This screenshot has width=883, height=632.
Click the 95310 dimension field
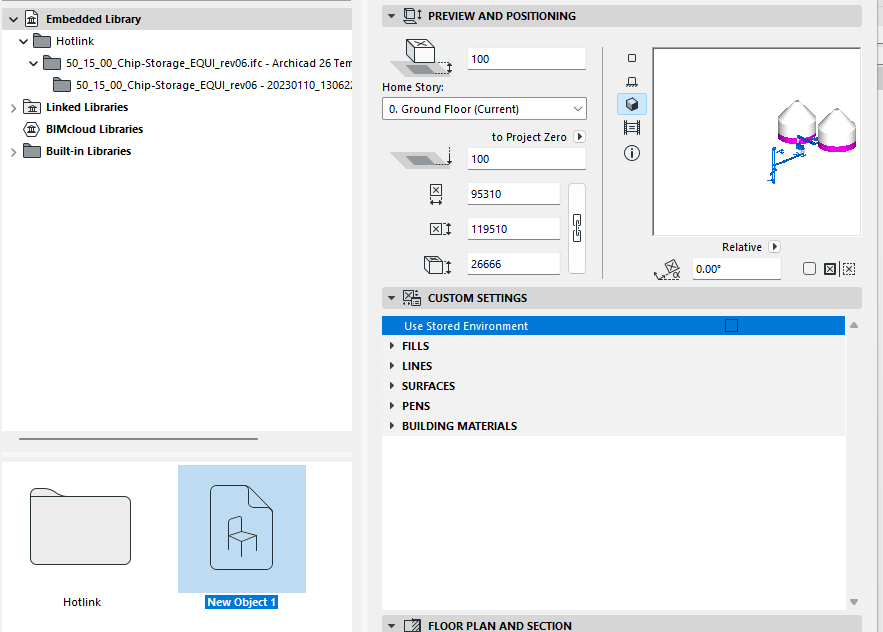click(x=514, y=194)
